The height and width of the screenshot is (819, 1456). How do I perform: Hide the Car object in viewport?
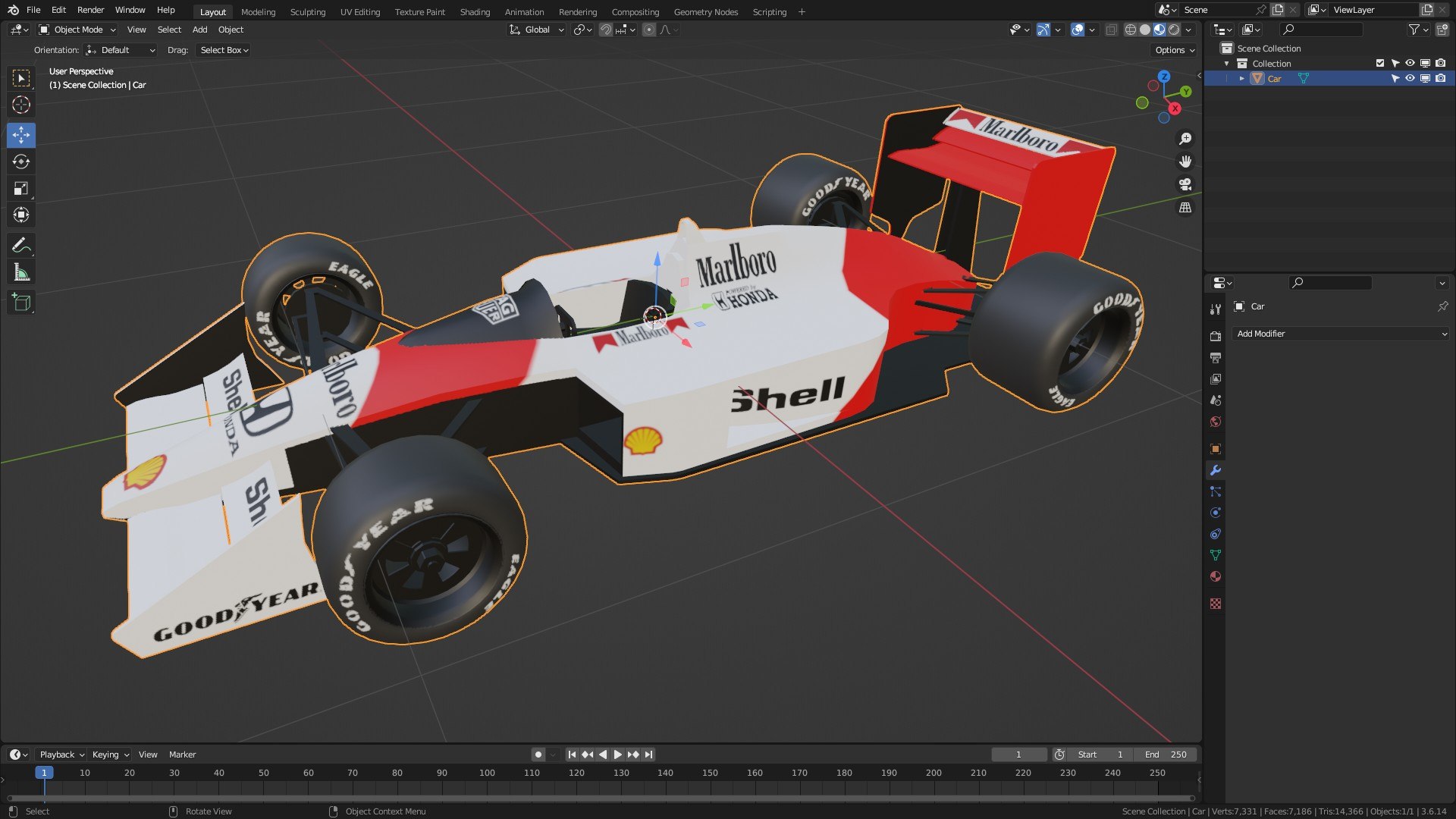tap(1410, 78)
